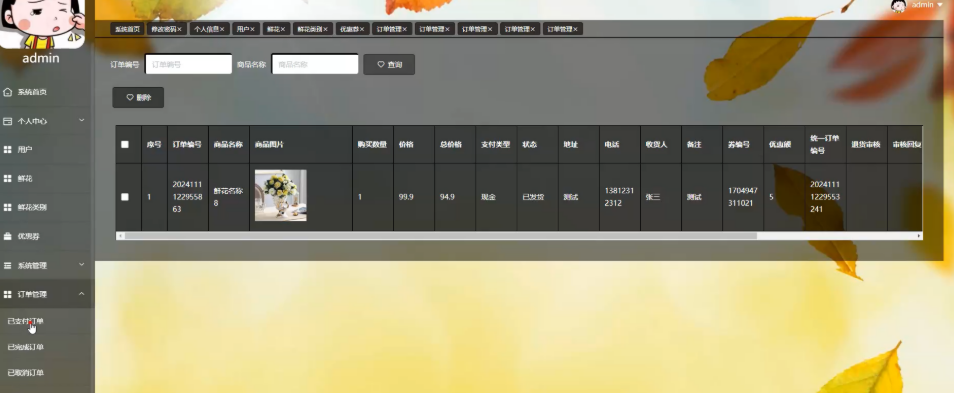Click the 个人中心 card icon in sidebar
This screenshot has width=954, height=393.
pos(8,121)
